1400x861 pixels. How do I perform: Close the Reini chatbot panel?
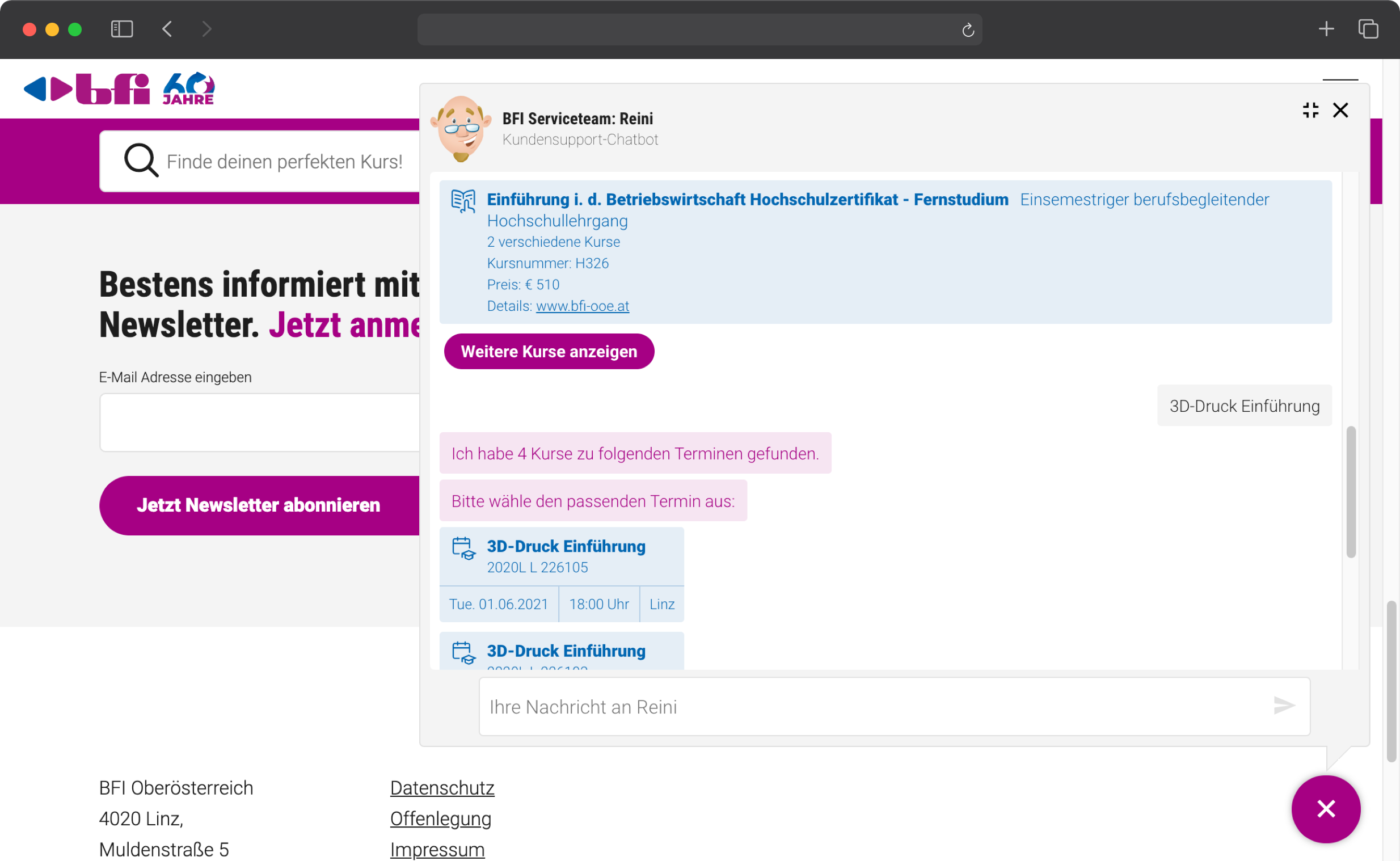pyautogui.click(x=1340, y=110)
